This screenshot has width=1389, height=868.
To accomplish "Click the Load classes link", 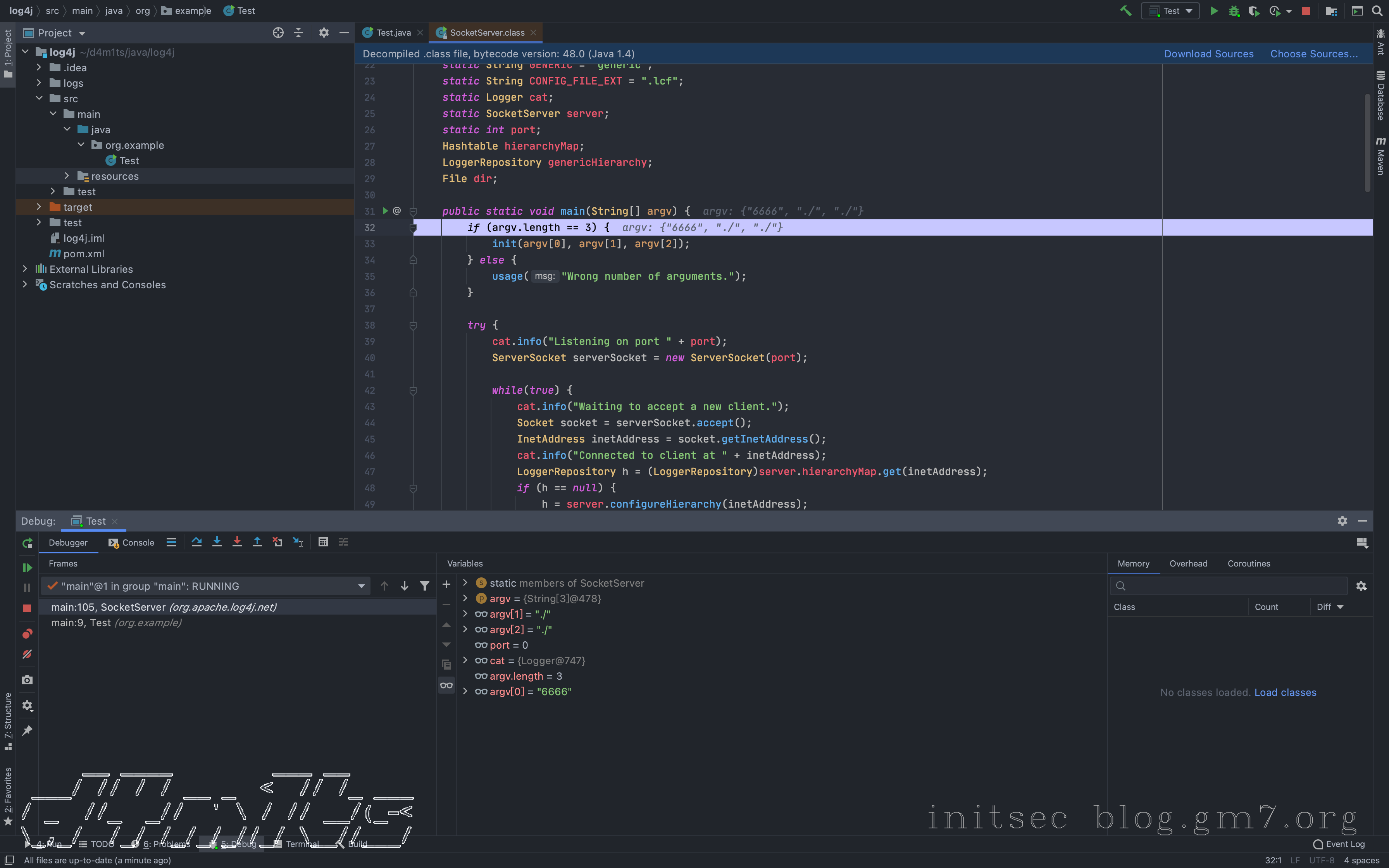I will [1284, 692].
